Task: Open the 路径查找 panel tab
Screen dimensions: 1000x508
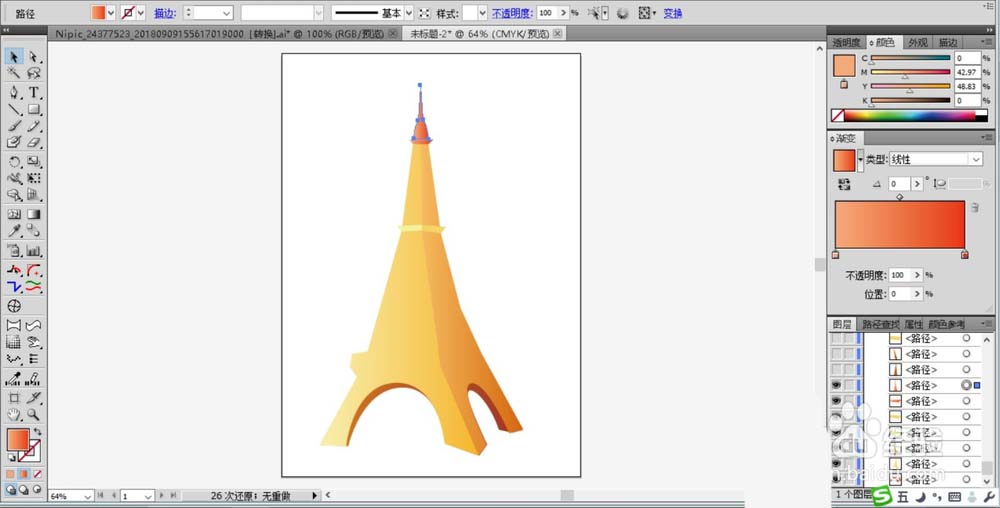Action: coord(881,324)
